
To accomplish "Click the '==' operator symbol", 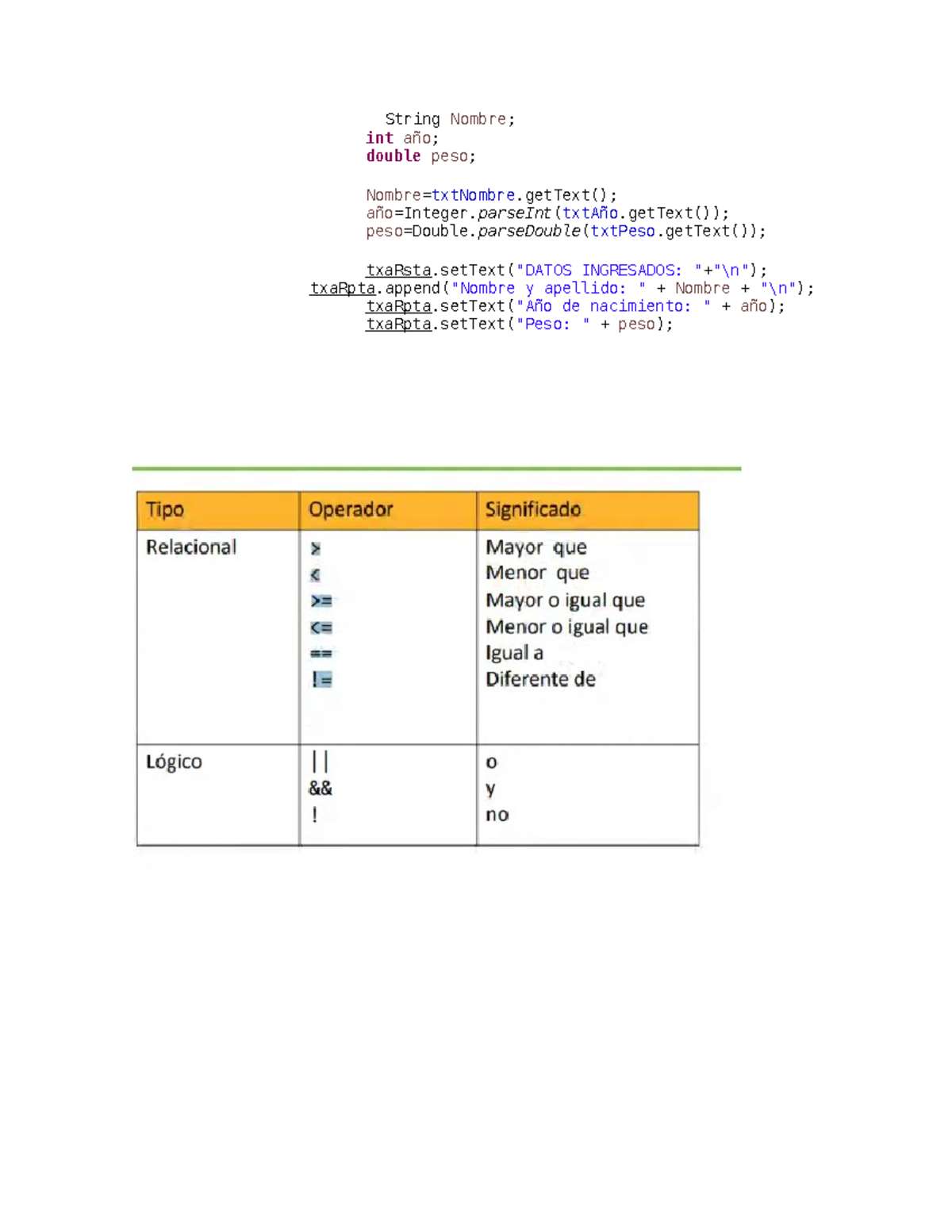I will [321, 654].
